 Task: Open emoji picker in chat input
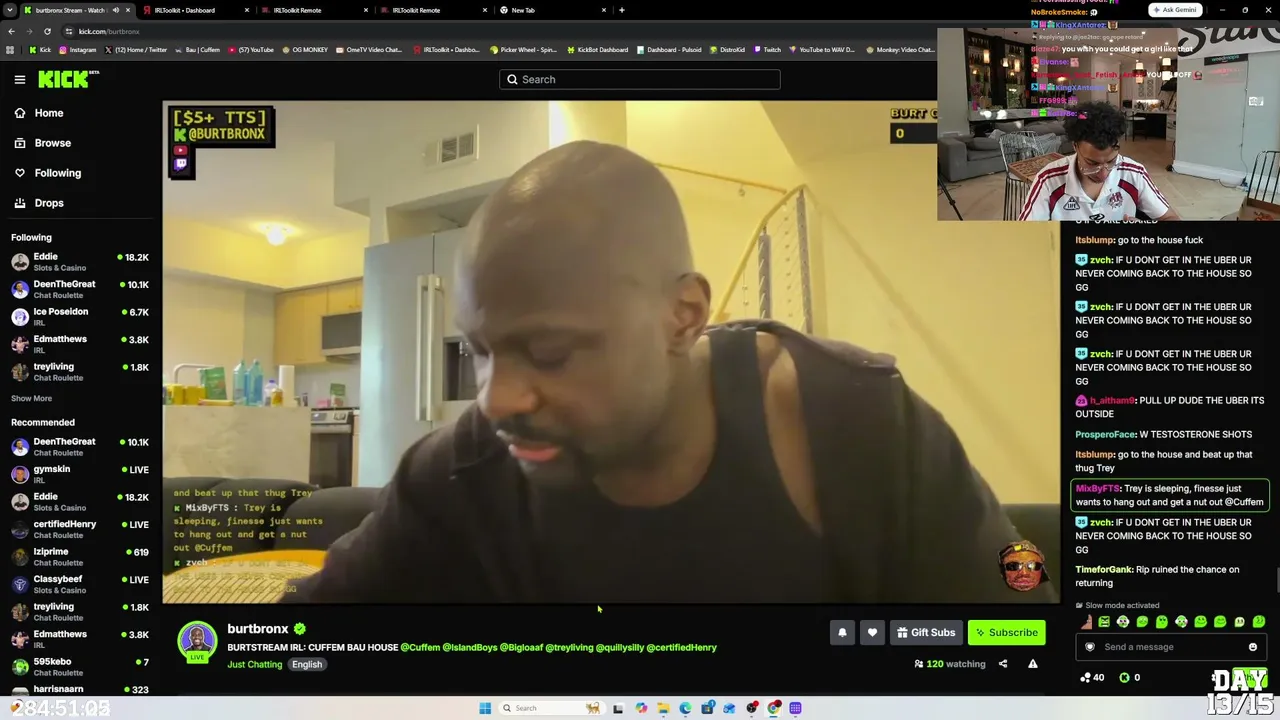1253,647
